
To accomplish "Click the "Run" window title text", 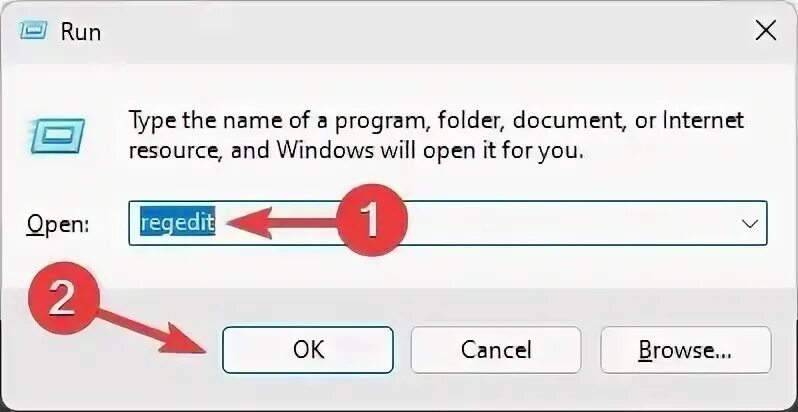I will pos(80,32).
